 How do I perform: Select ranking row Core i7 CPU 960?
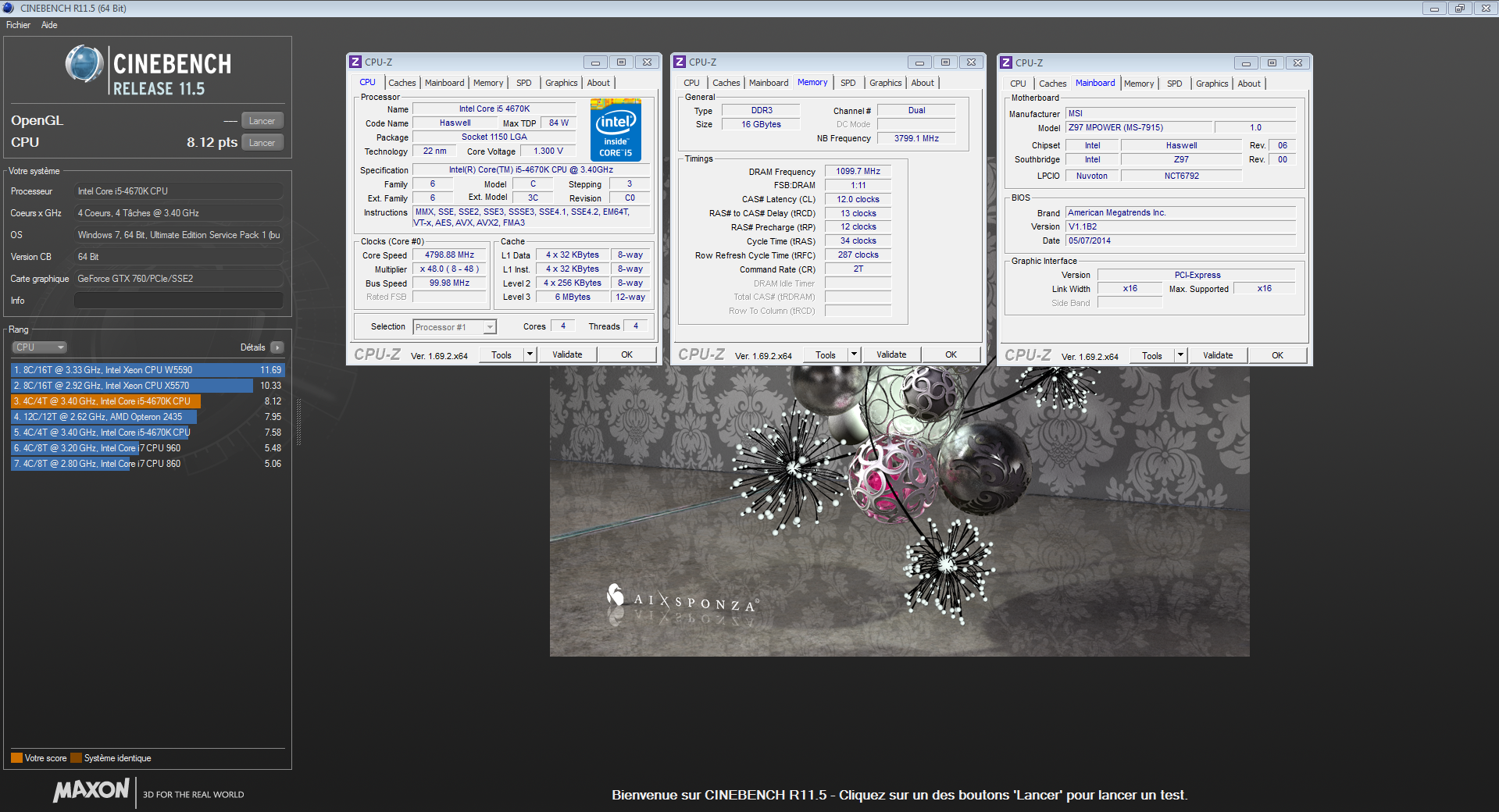pos(148,448)
